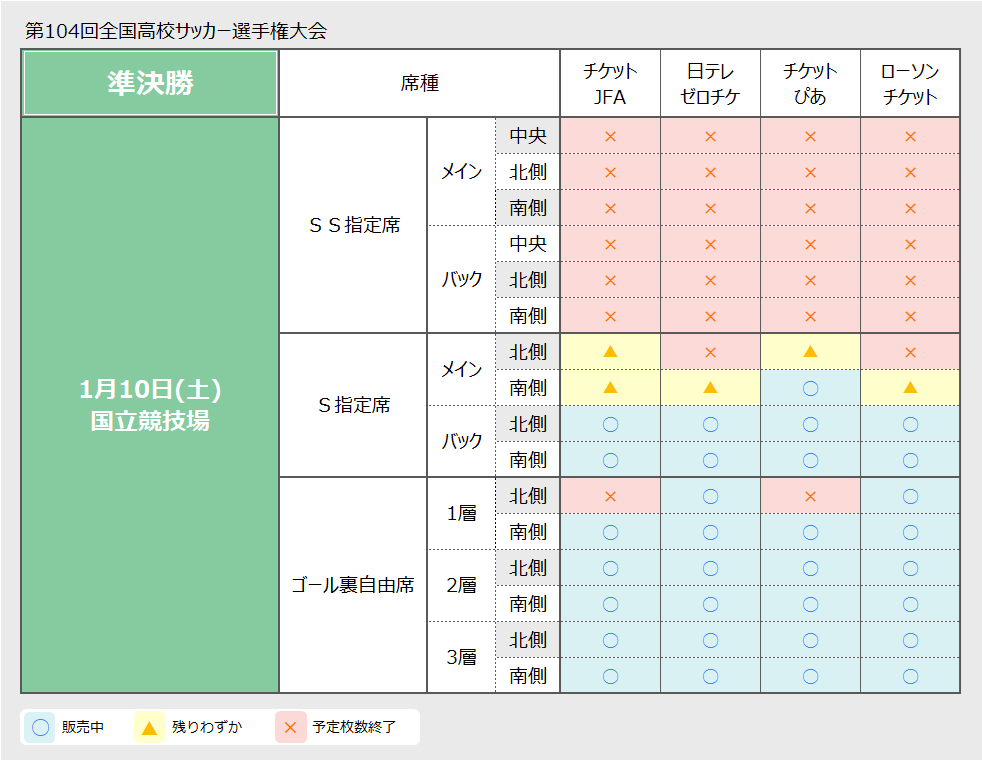Pick the circle for ゴール裏 3層南側 under チケットJFA

[x=610, y=677]
